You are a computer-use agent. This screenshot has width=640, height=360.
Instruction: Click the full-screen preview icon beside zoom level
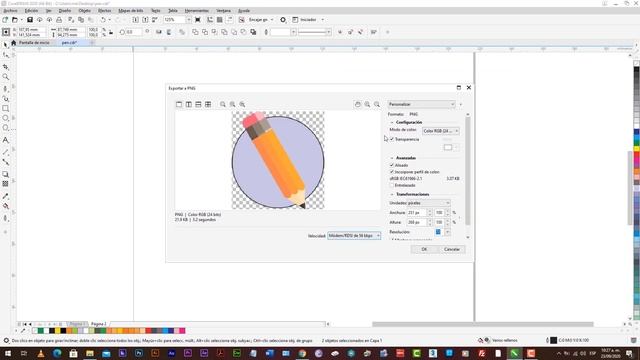(x=198, y=20)
